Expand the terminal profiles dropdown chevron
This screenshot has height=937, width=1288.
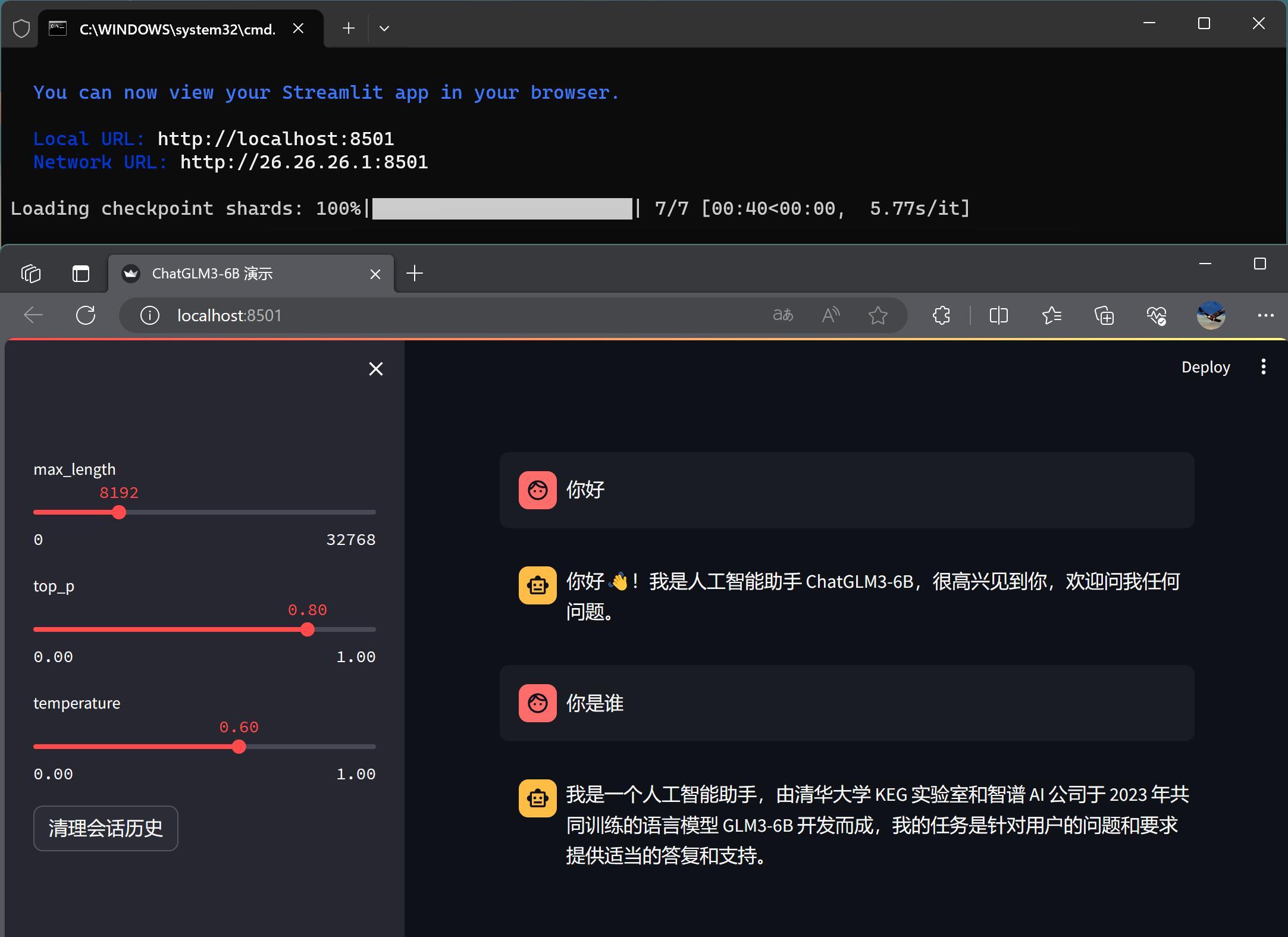coord(384,28)
